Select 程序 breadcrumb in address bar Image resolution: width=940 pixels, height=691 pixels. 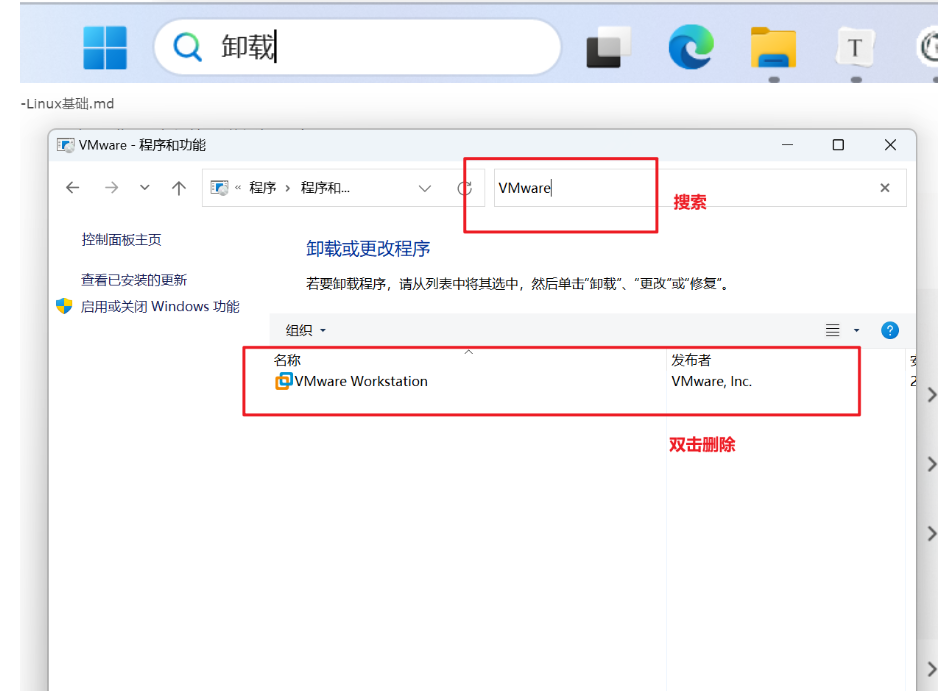tap(263, 188)
